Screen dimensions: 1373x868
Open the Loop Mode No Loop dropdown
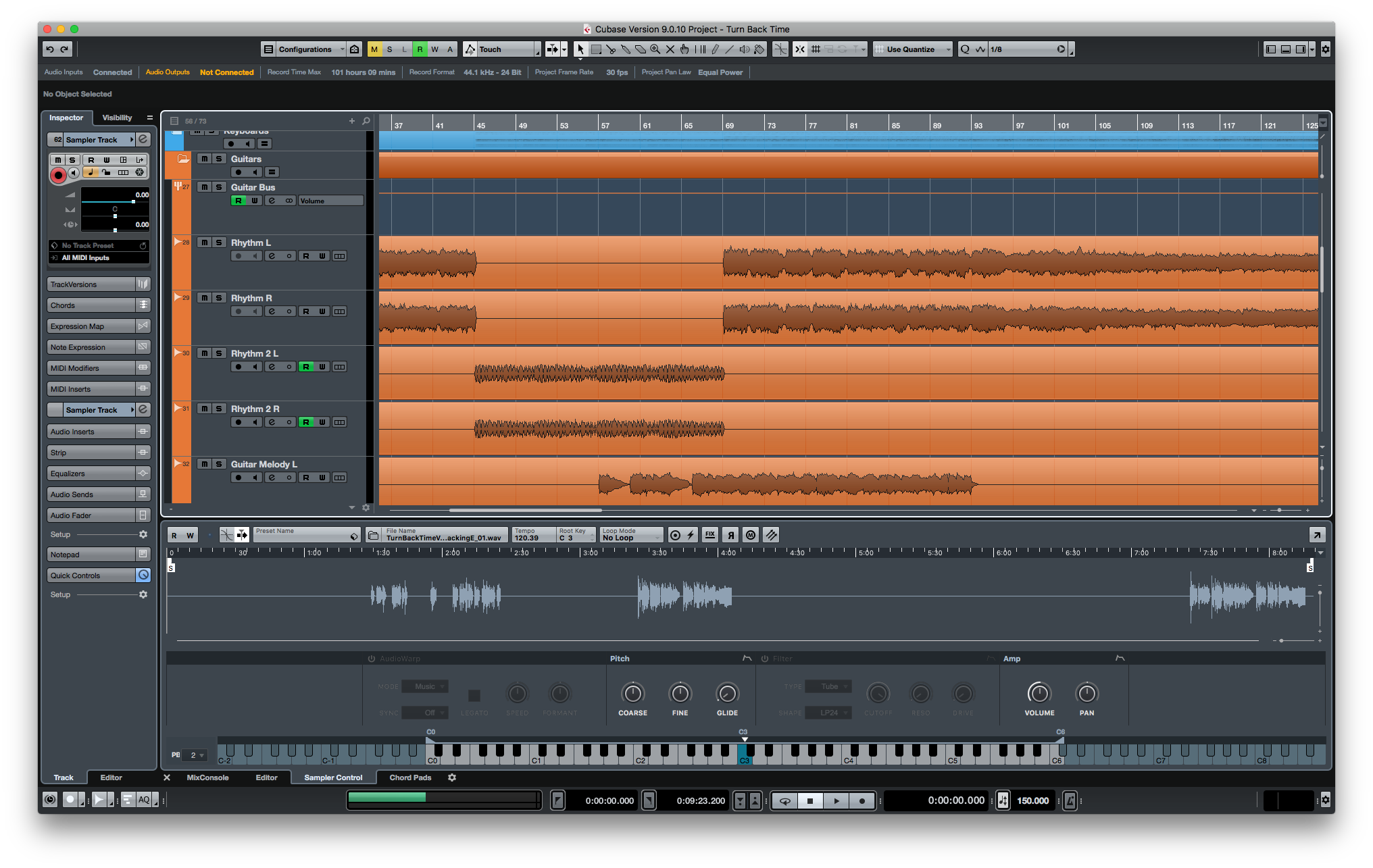click(631, 536)
